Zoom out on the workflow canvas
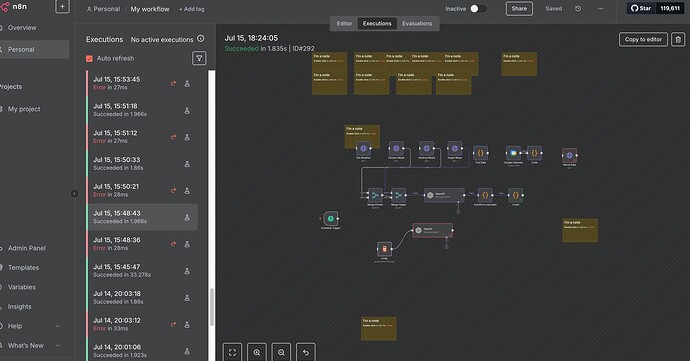 pyautogui.click(x=281, y=352)
